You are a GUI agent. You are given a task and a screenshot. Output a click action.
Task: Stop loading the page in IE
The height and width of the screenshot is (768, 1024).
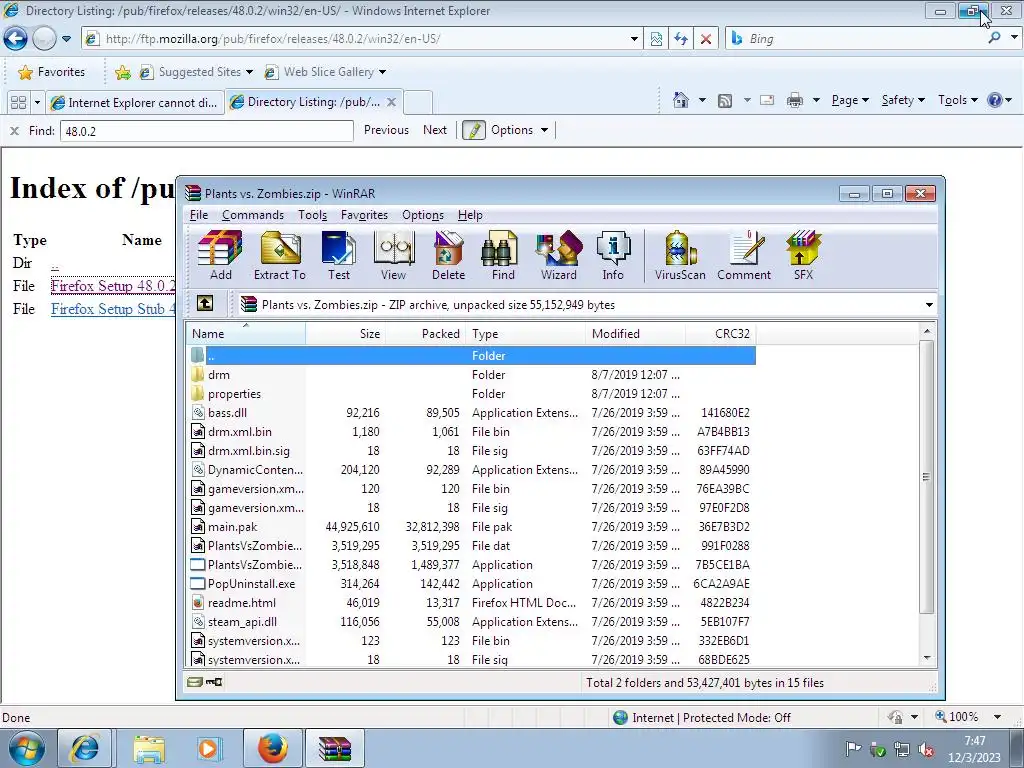[705, 39]
